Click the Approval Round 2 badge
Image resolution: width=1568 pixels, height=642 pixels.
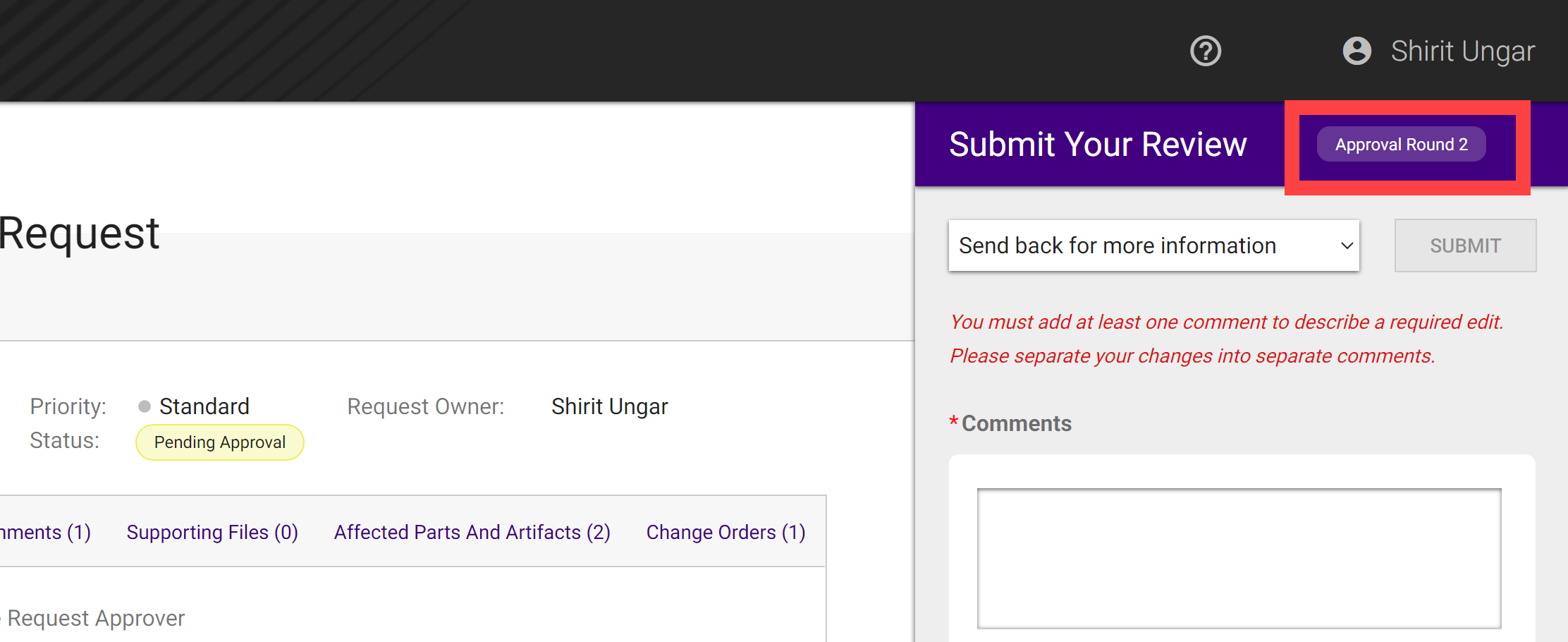(x=1401, y=145)
